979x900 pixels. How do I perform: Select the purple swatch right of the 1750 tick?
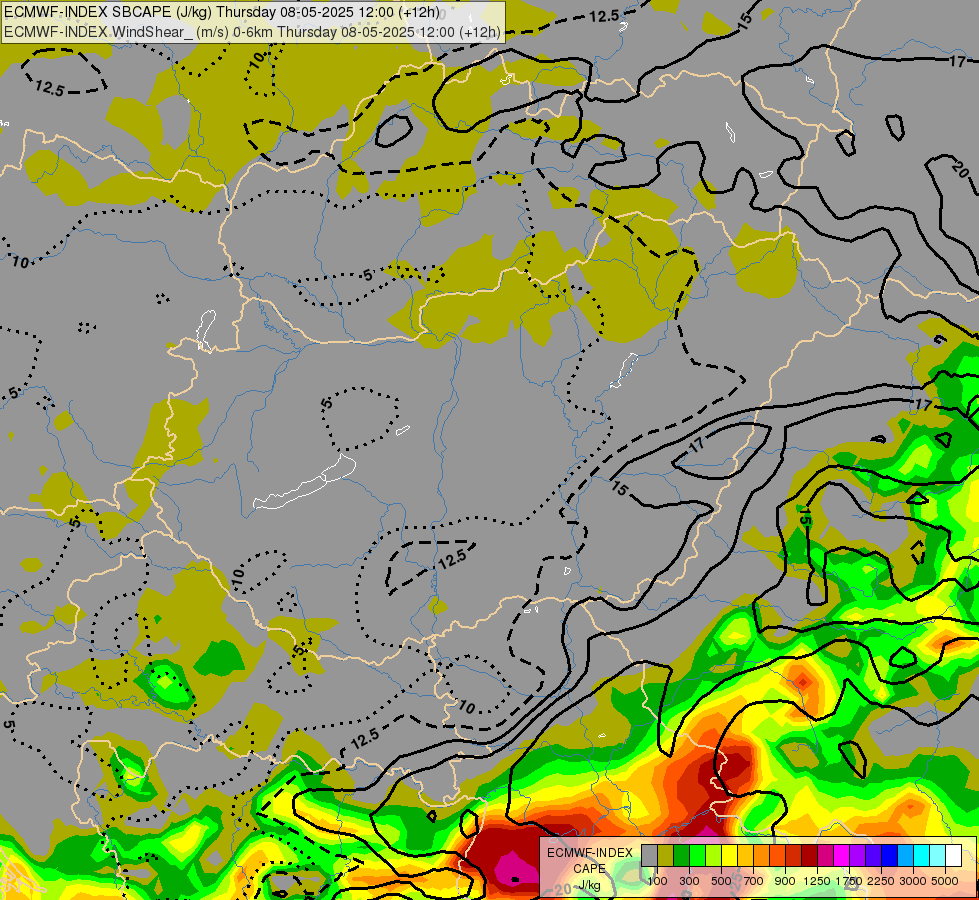tap(858, 855)
